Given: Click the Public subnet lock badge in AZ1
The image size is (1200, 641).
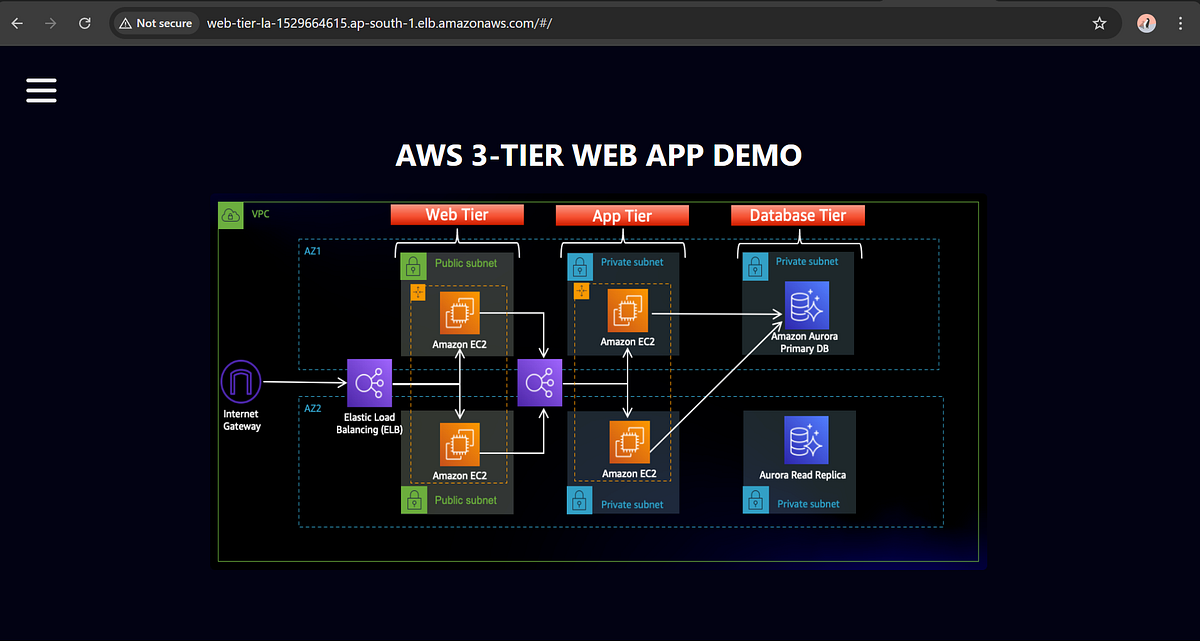Looking at the screenshot, I should pos(413,265).
